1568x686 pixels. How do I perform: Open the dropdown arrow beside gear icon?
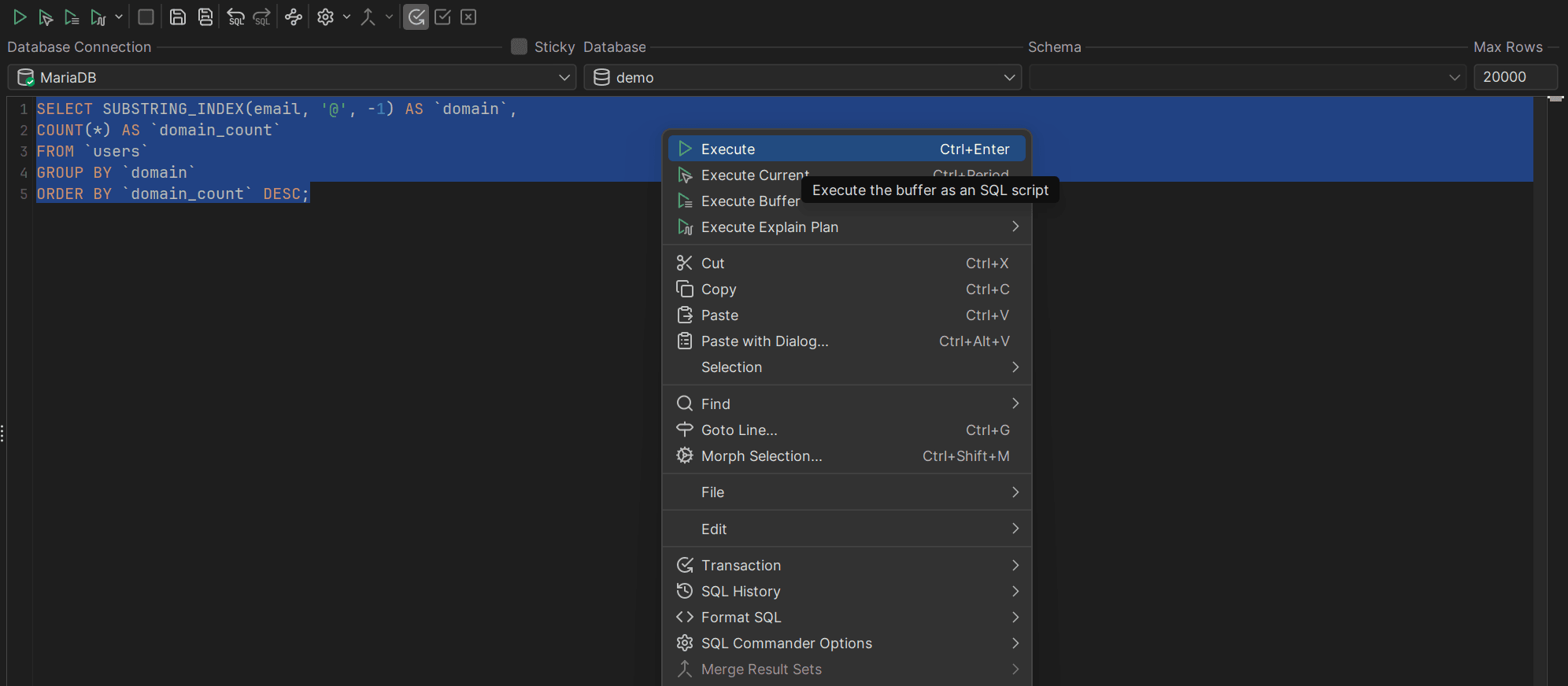pyautogui.click(x=346, y=17)
